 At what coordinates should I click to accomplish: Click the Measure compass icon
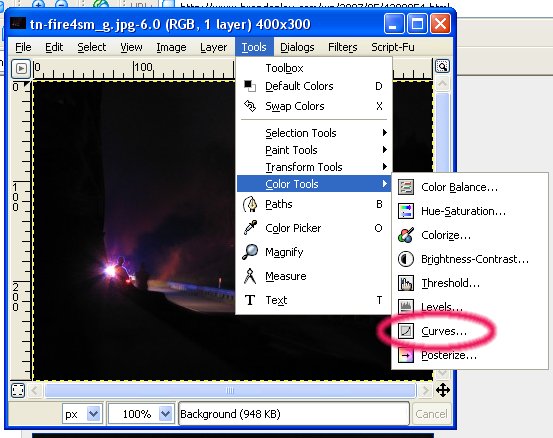(250, 276)
